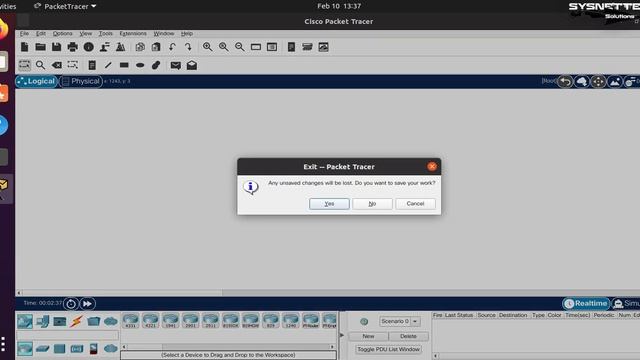The image size is (640, 360).
Task: Select the Switches subcategory icon
Action: (42, 349)
